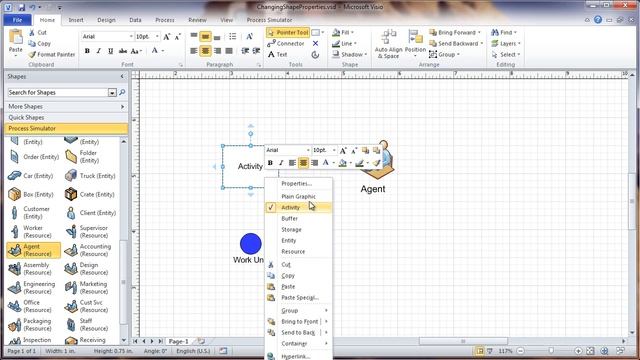Click the zoom in plus button

[x=578, y=351]
